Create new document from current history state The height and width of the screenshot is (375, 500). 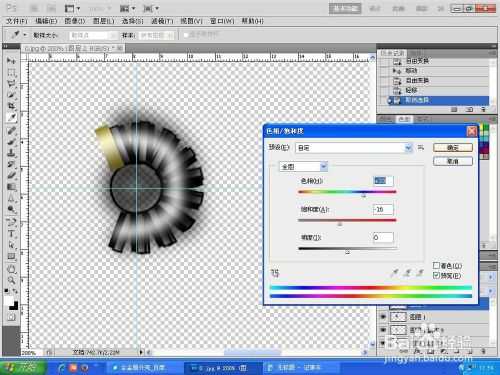(x=454, y=109)
